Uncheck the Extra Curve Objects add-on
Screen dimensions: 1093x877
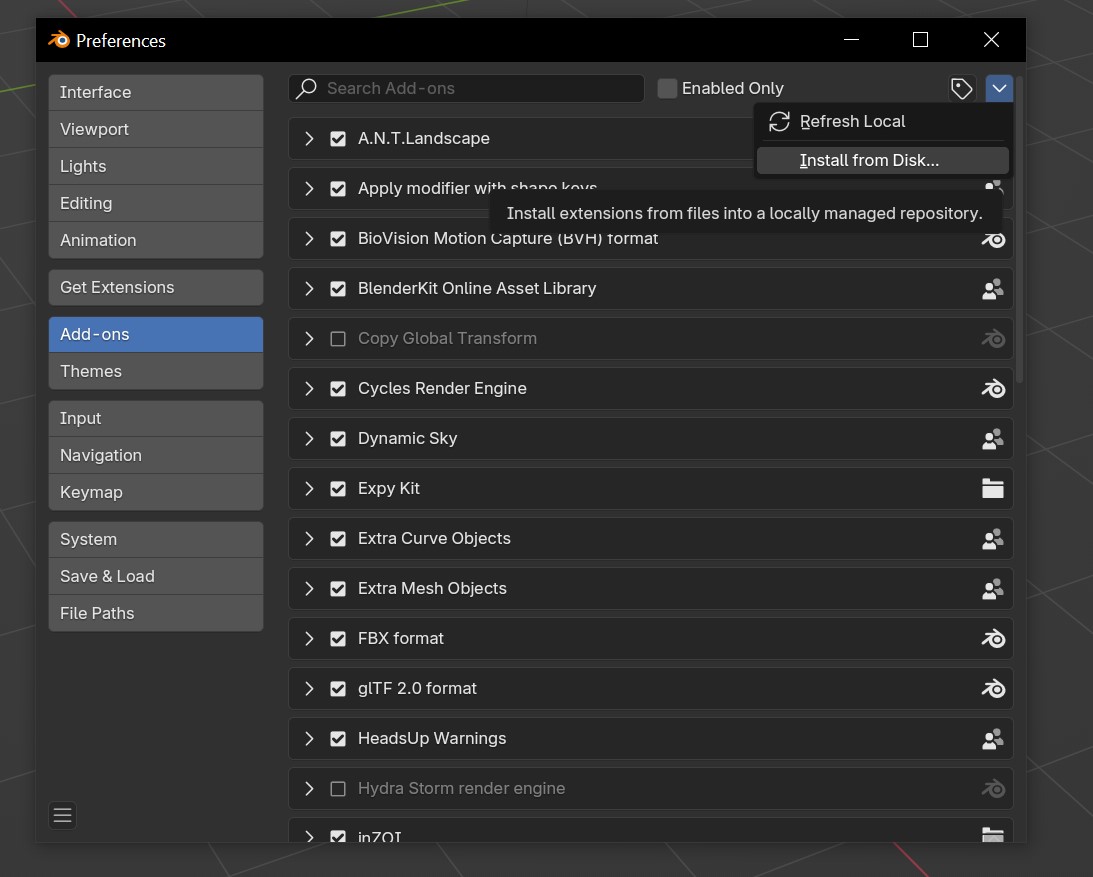337,539
